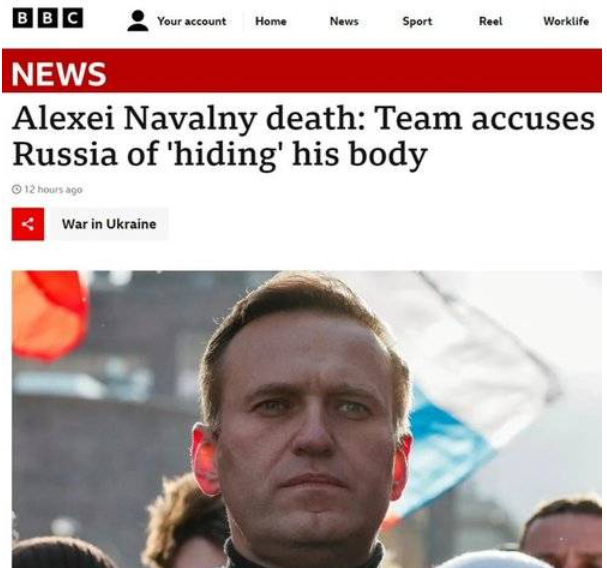The width and height of the screenshot is (607, 568).
Task: Go to the Home navigation item
Action: coord(271,21)
